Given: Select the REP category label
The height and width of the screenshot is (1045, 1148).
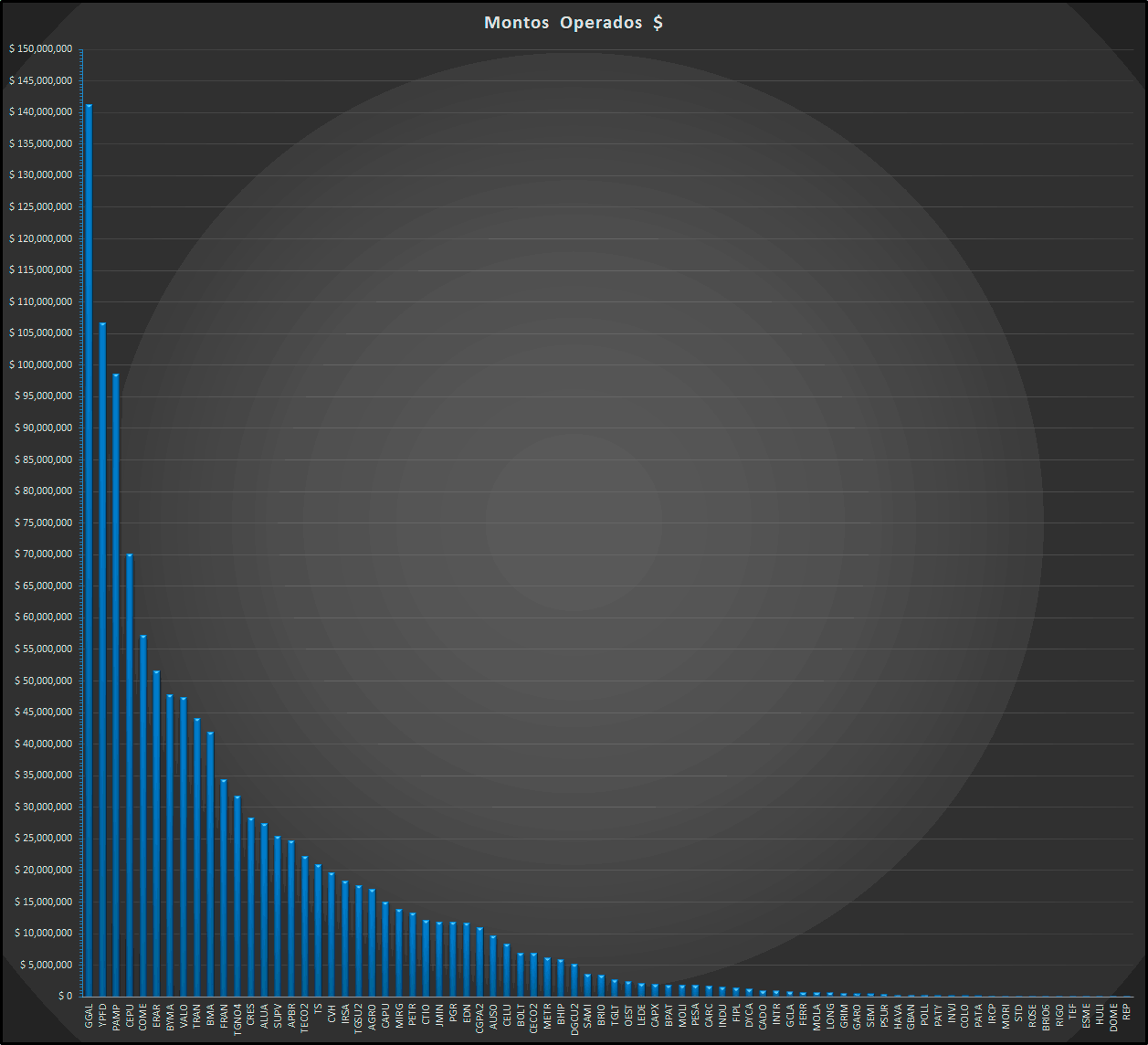Looking at the screenshot, I should 1127,1012.
